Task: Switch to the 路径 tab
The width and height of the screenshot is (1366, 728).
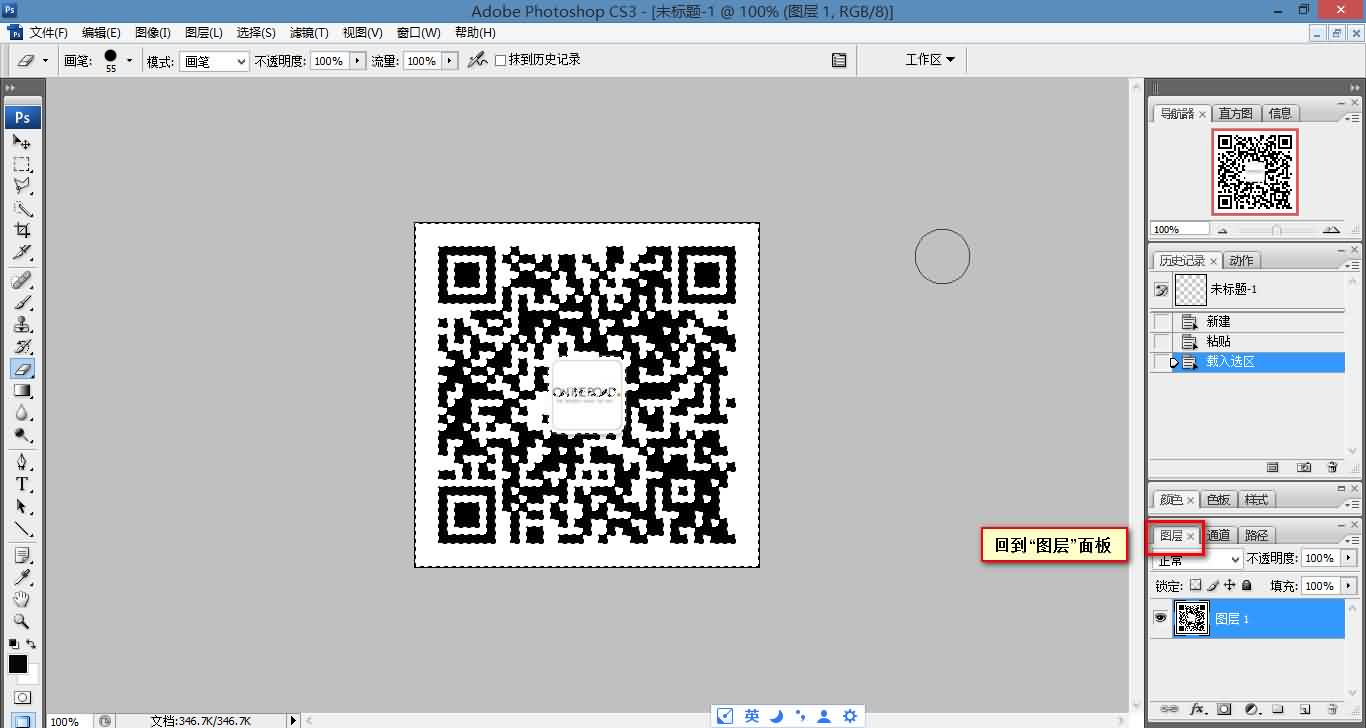Action: pos(1256,535)
